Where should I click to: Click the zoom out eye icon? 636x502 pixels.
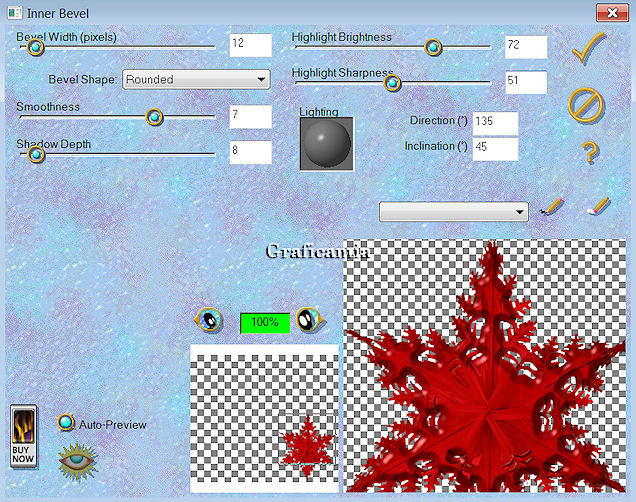tap(209, 320)
